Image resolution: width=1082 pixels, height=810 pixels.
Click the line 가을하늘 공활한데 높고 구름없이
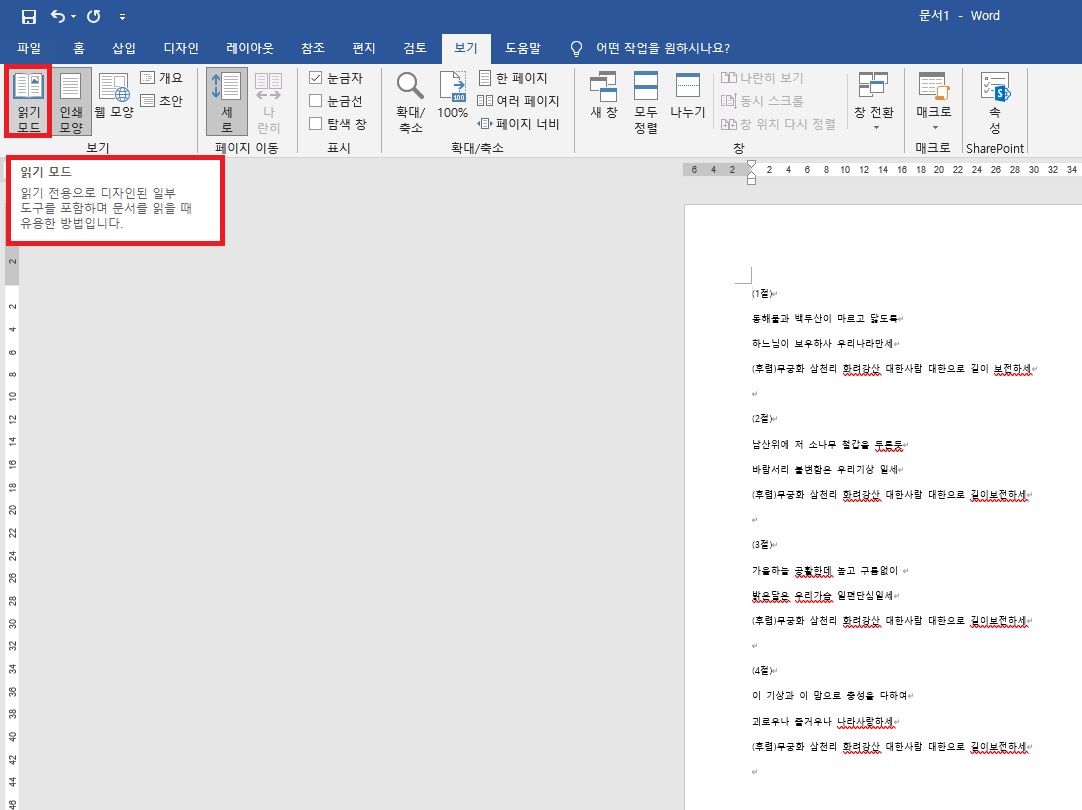[x=825, y=570]
